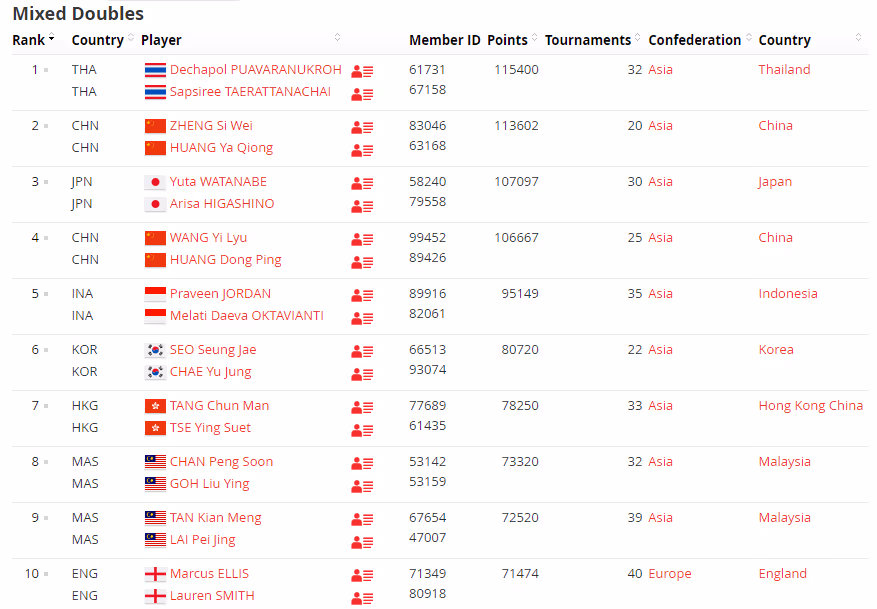877x609 pixels.
Task: Open TANG Chun Man player link
Action: tap(219, 406)
